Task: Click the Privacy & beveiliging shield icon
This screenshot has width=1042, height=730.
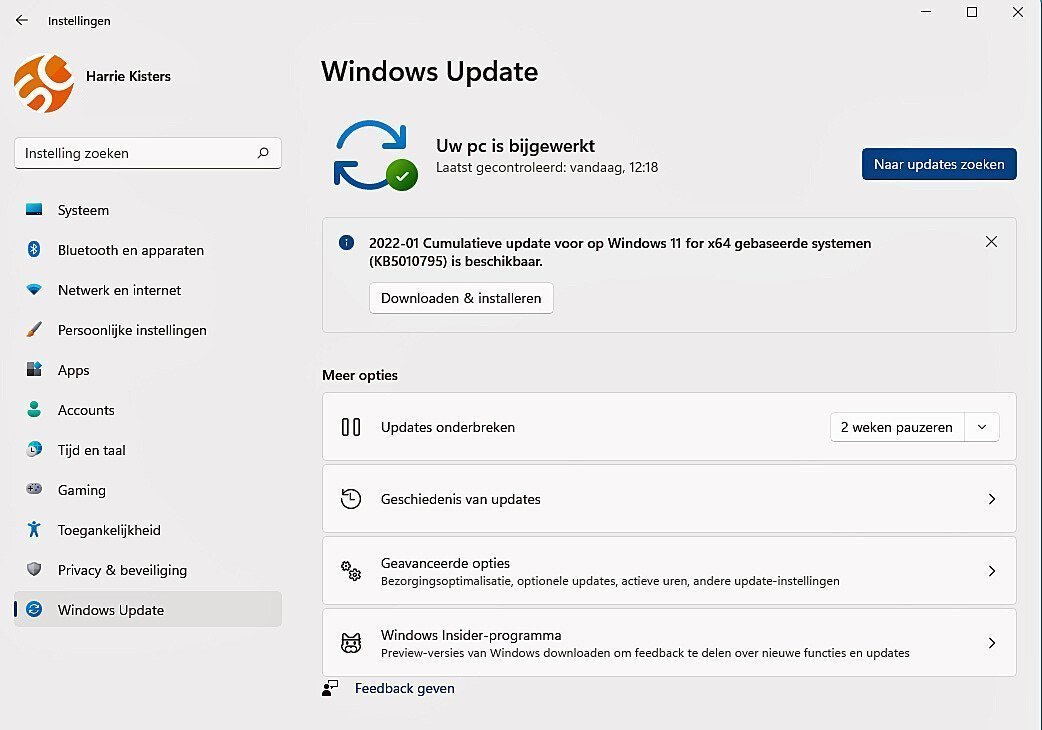Action: click(x=34, y=569)
